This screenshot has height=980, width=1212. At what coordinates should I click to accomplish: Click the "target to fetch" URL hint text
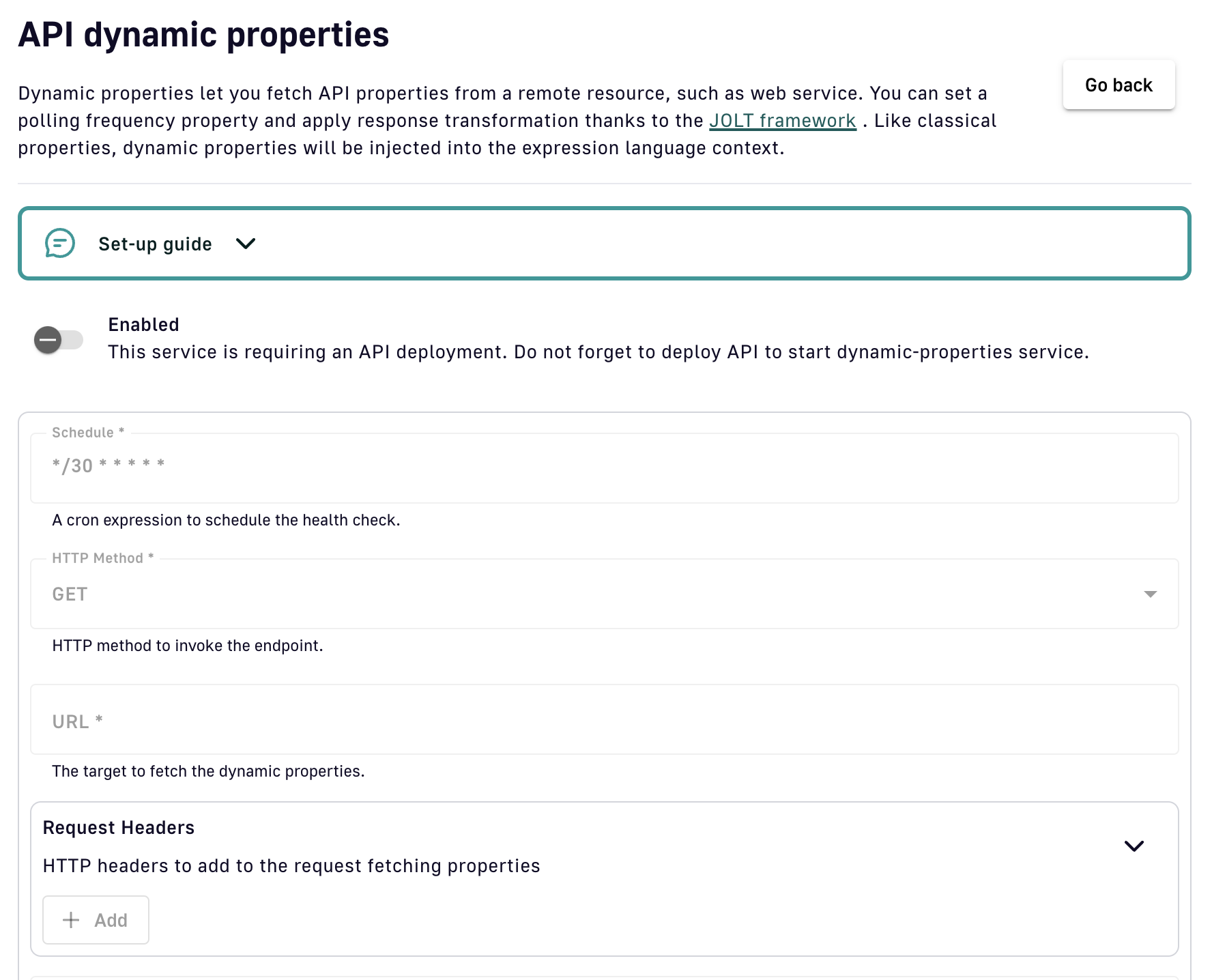click(208, 771)
